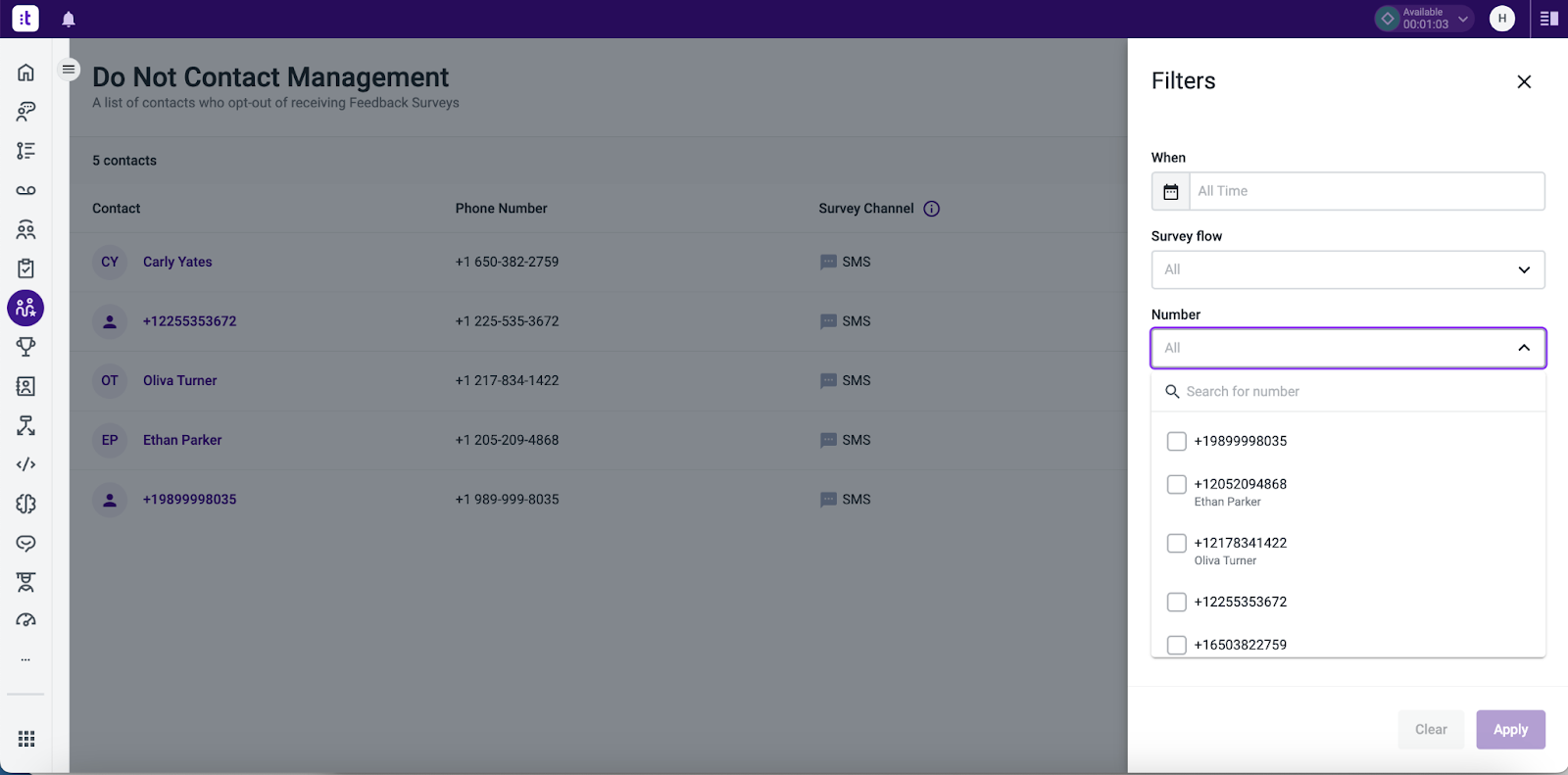Viewport: 1568px width, 775px height.
Task: Open Carly Yates contact link
Action: pos(177,262)
